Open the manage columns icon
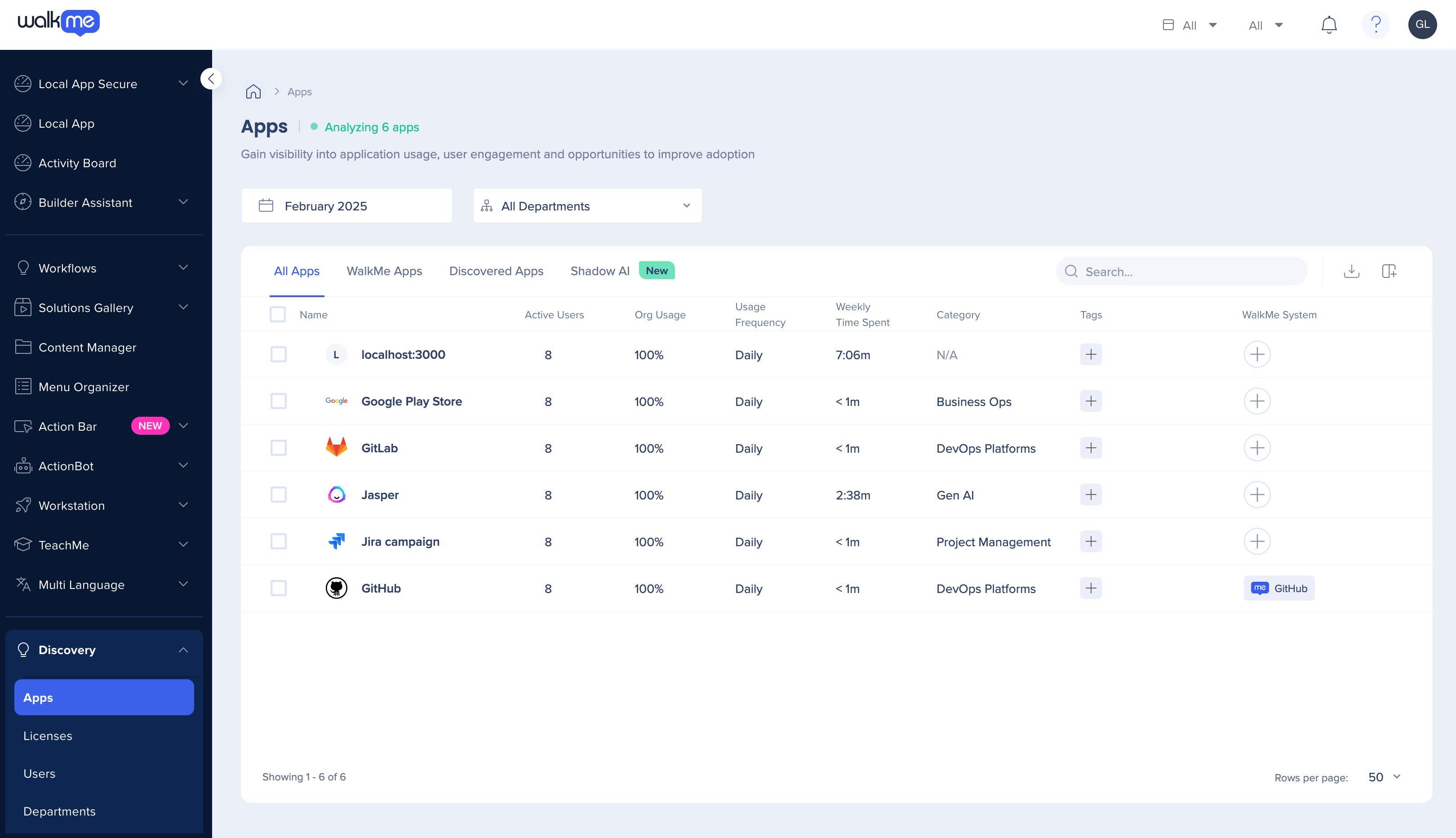The width and height of the screenshot is (1456, 838). (1389, 271)
